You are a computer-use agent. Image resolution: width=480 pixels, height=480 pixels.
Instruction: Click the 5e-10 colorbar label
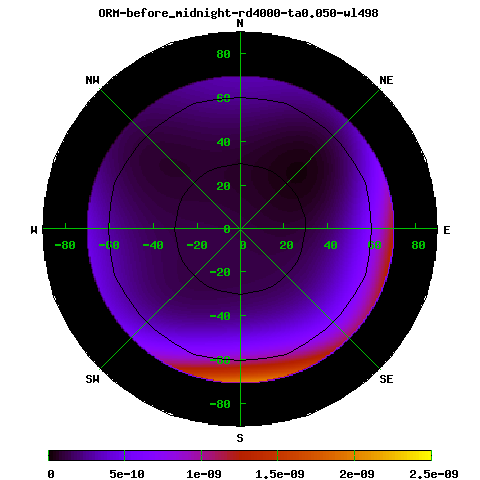tap(127, 474)
